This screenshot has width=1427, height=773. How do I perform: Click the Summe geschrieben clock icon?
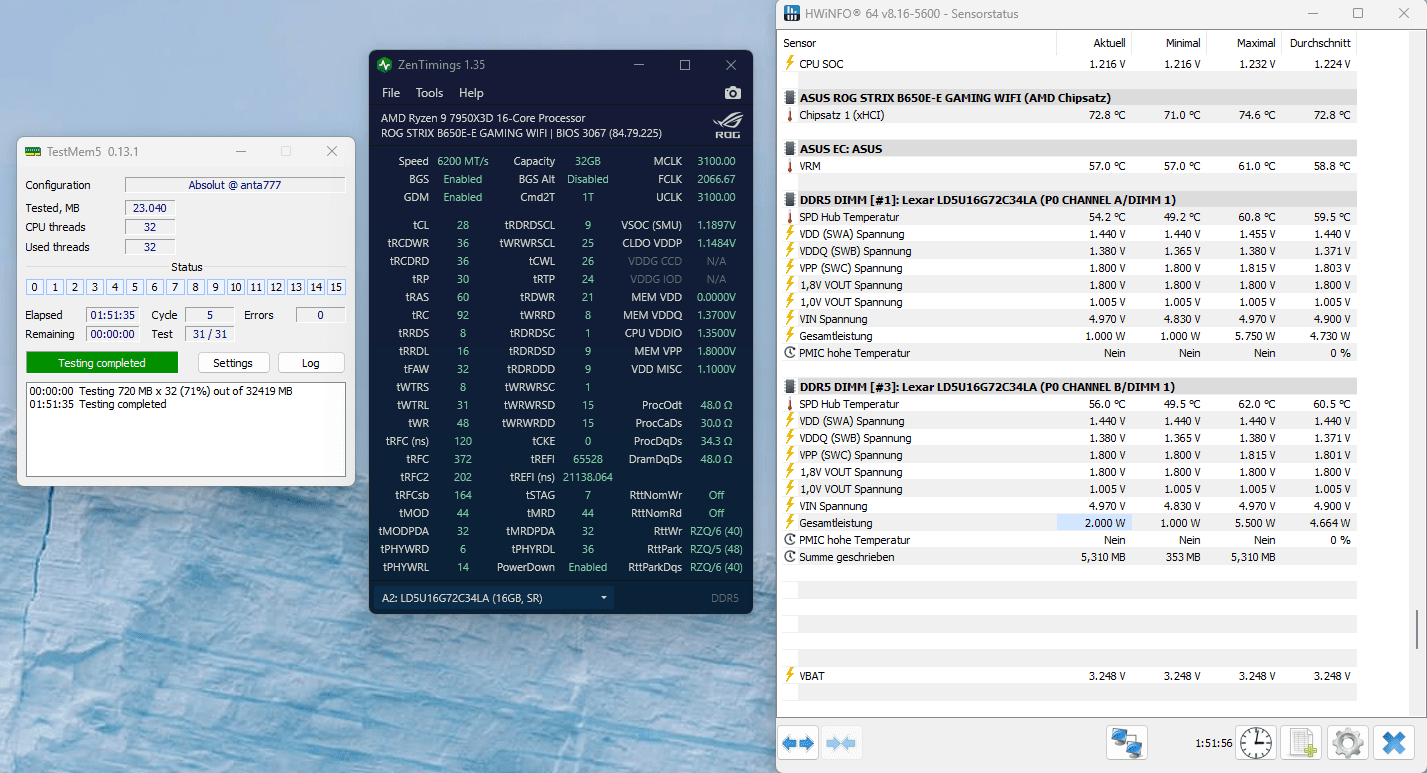click(x=790, y=557)
